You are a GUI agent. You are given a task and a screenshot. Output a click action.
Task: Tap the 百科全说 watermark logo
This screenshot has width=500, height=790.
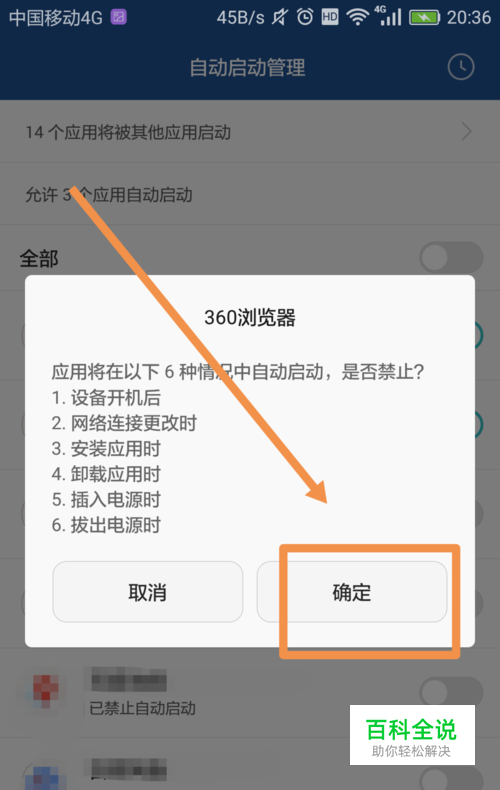412,735
